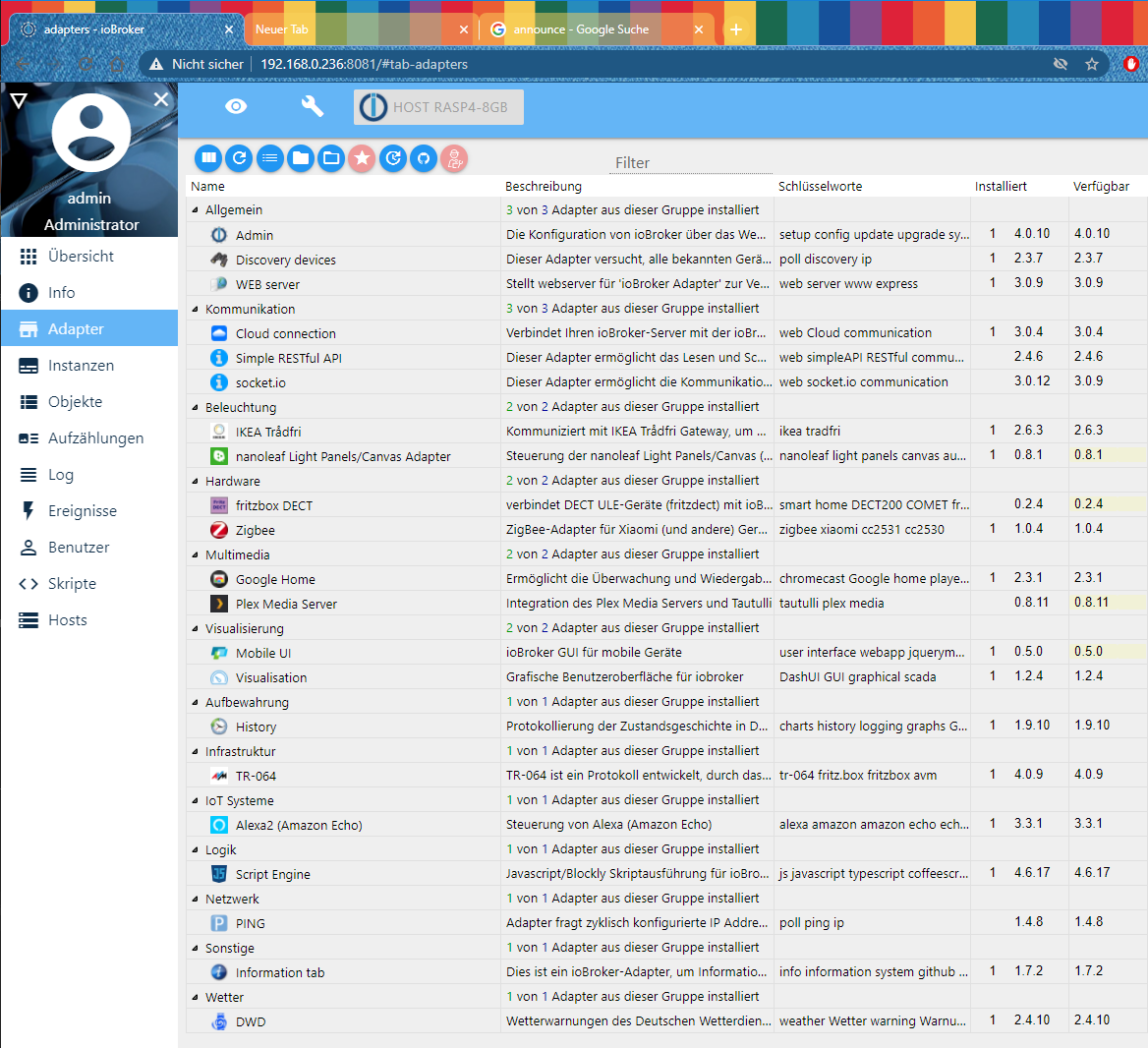Viewport: 1148px width, 1048px height.
Task: Toggle the eye visibility icon in header
Action: click(236, 107)
